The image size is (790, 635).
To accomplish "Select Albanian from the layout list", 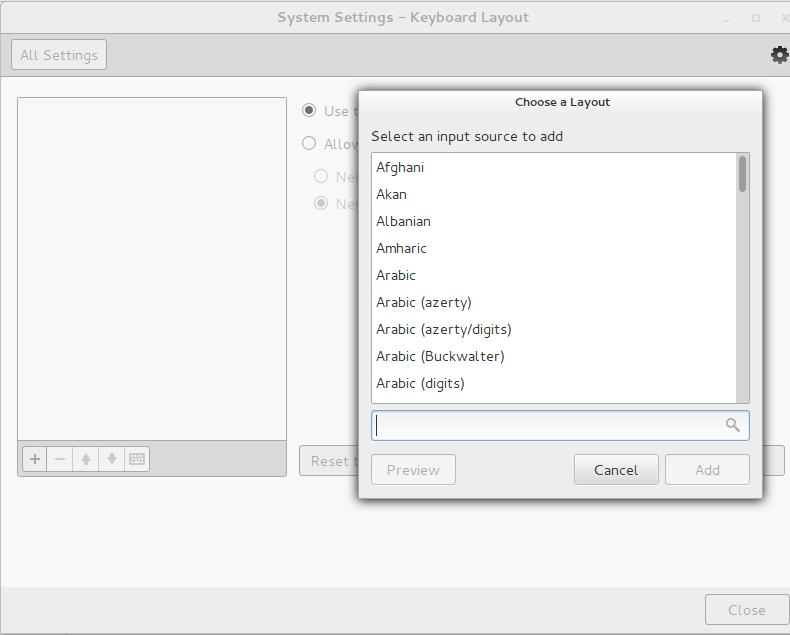I will tap(403, 221).
